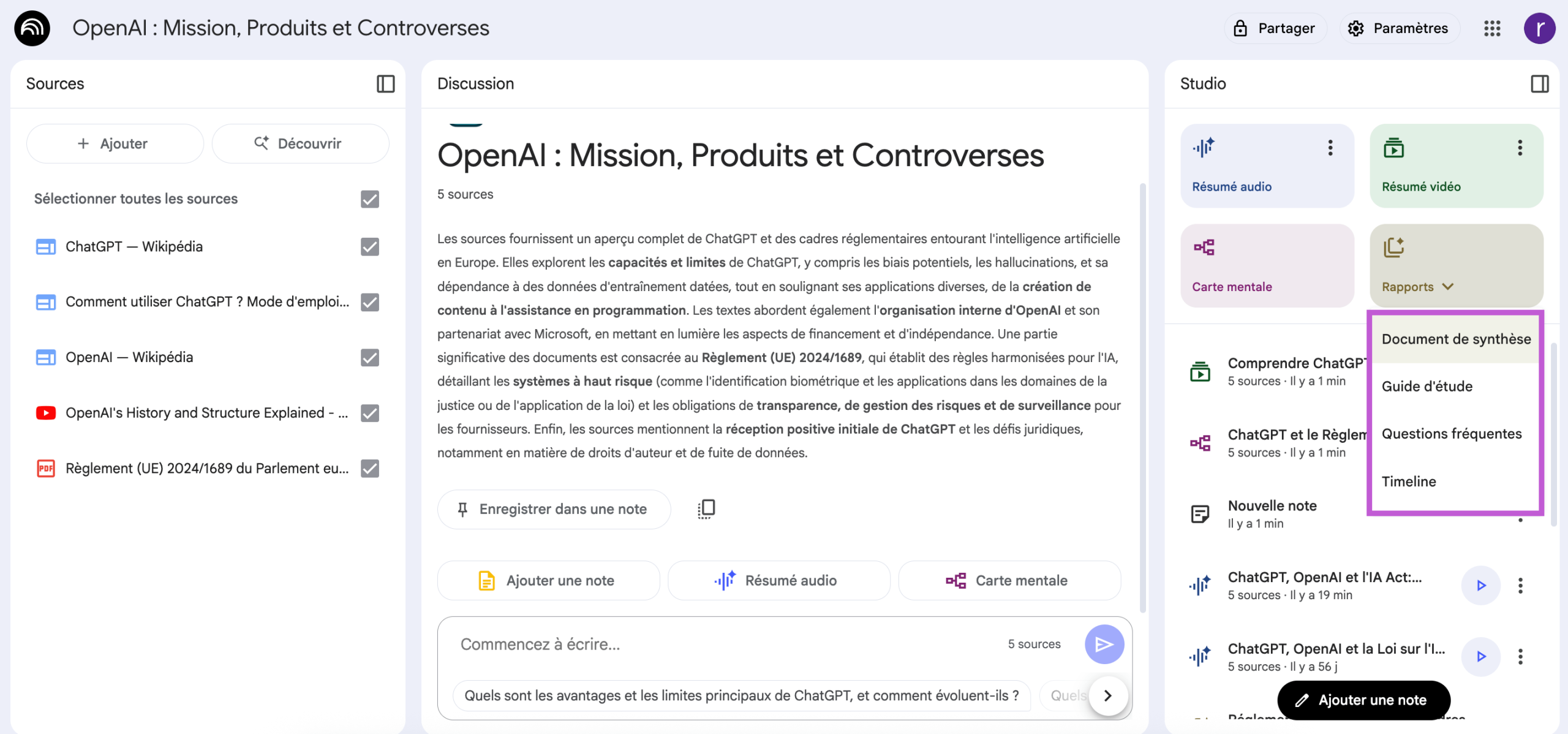Open Résumé vidéo card options menu

pos(1520,148)
